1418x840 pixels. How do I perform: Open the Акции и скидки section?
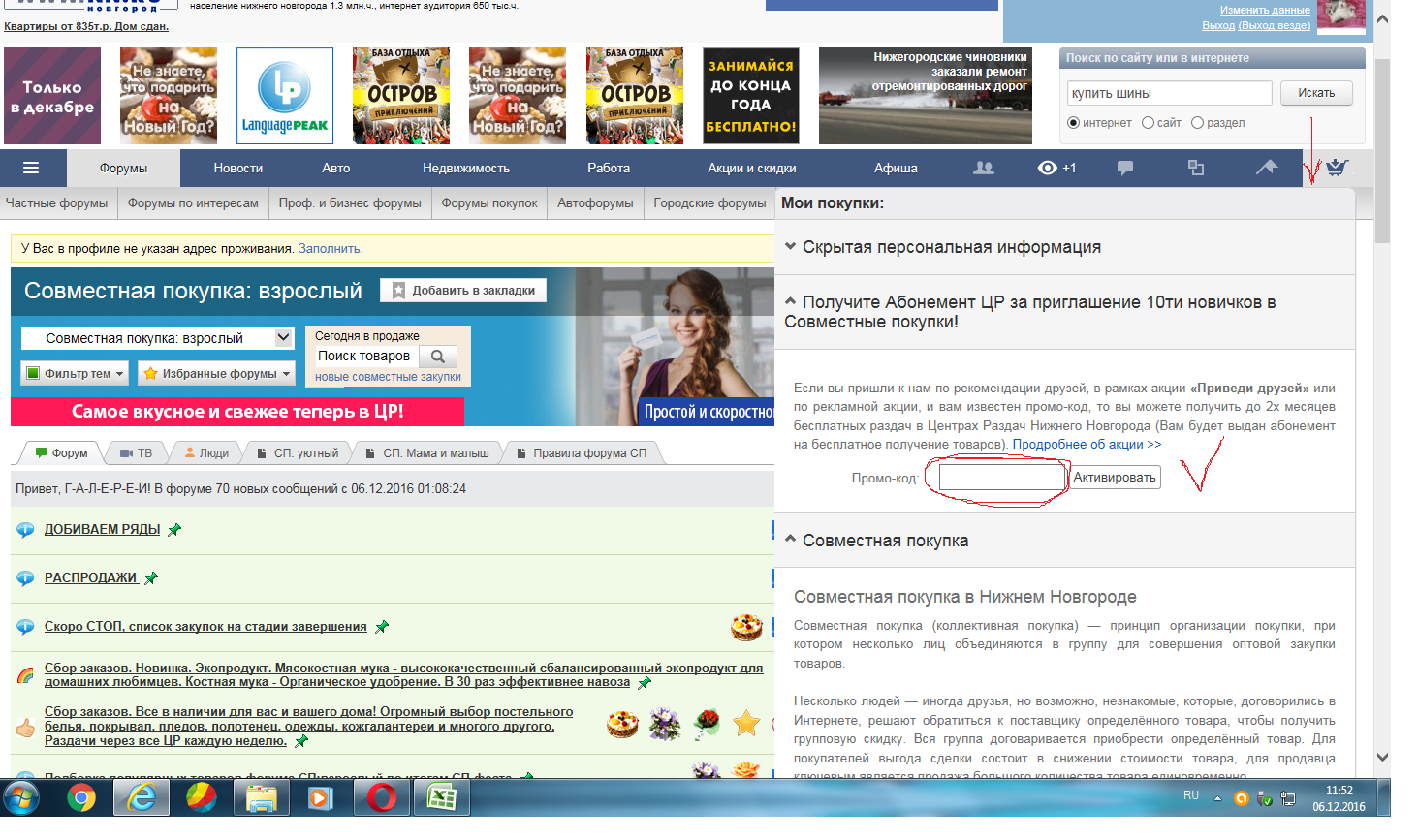tap(752, 169)
